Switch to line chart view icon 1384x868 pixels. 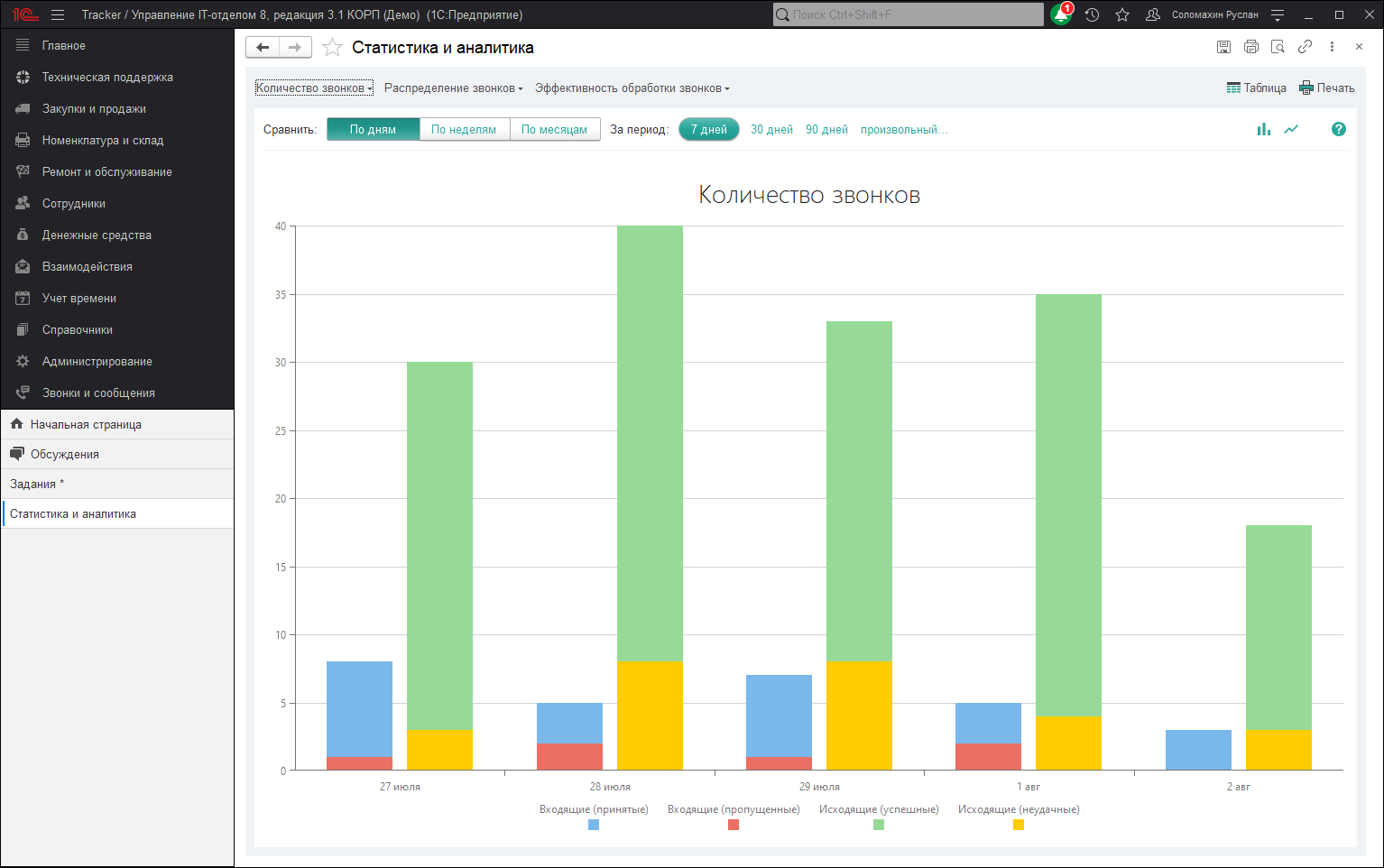(1291, 129)
